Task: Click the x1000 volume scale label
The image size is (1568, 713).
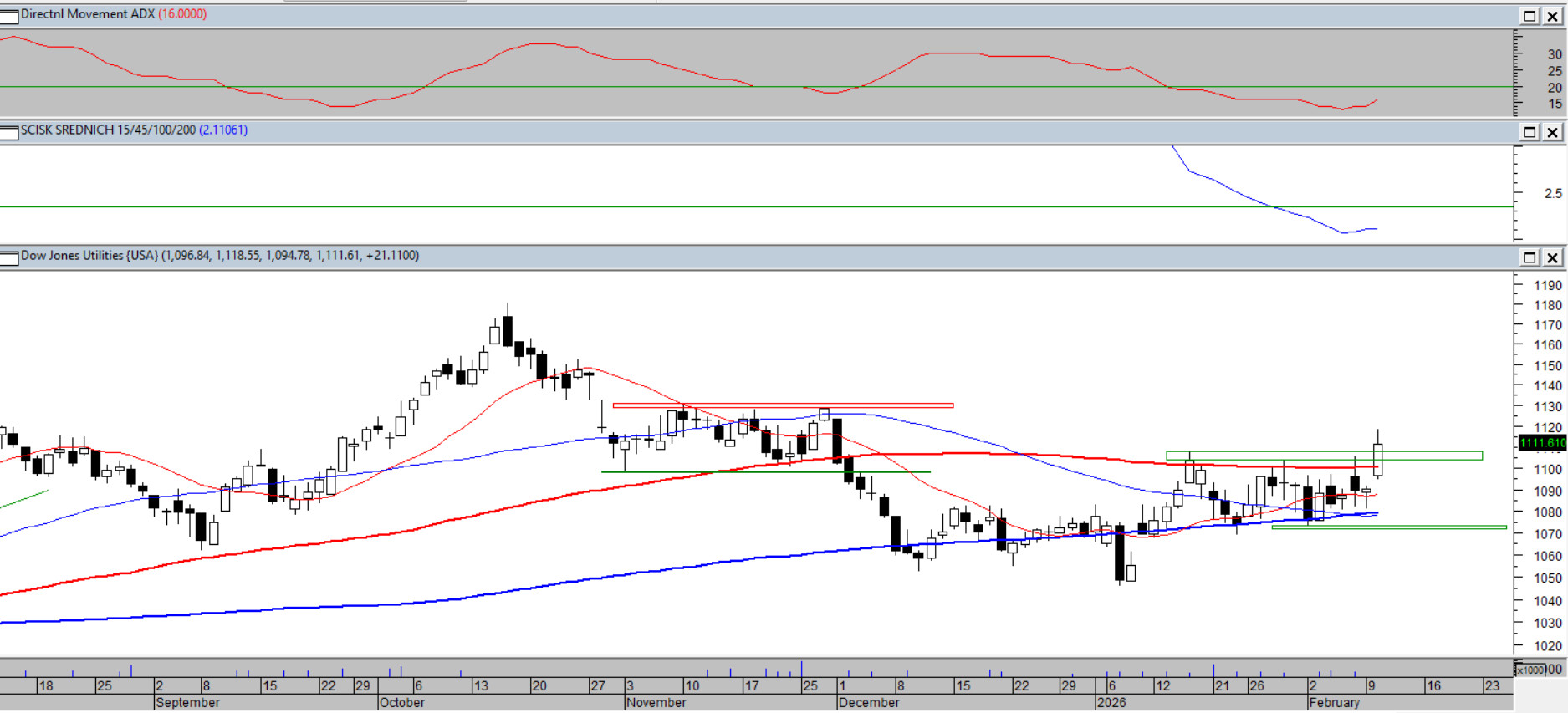Action: [1530, 670]
